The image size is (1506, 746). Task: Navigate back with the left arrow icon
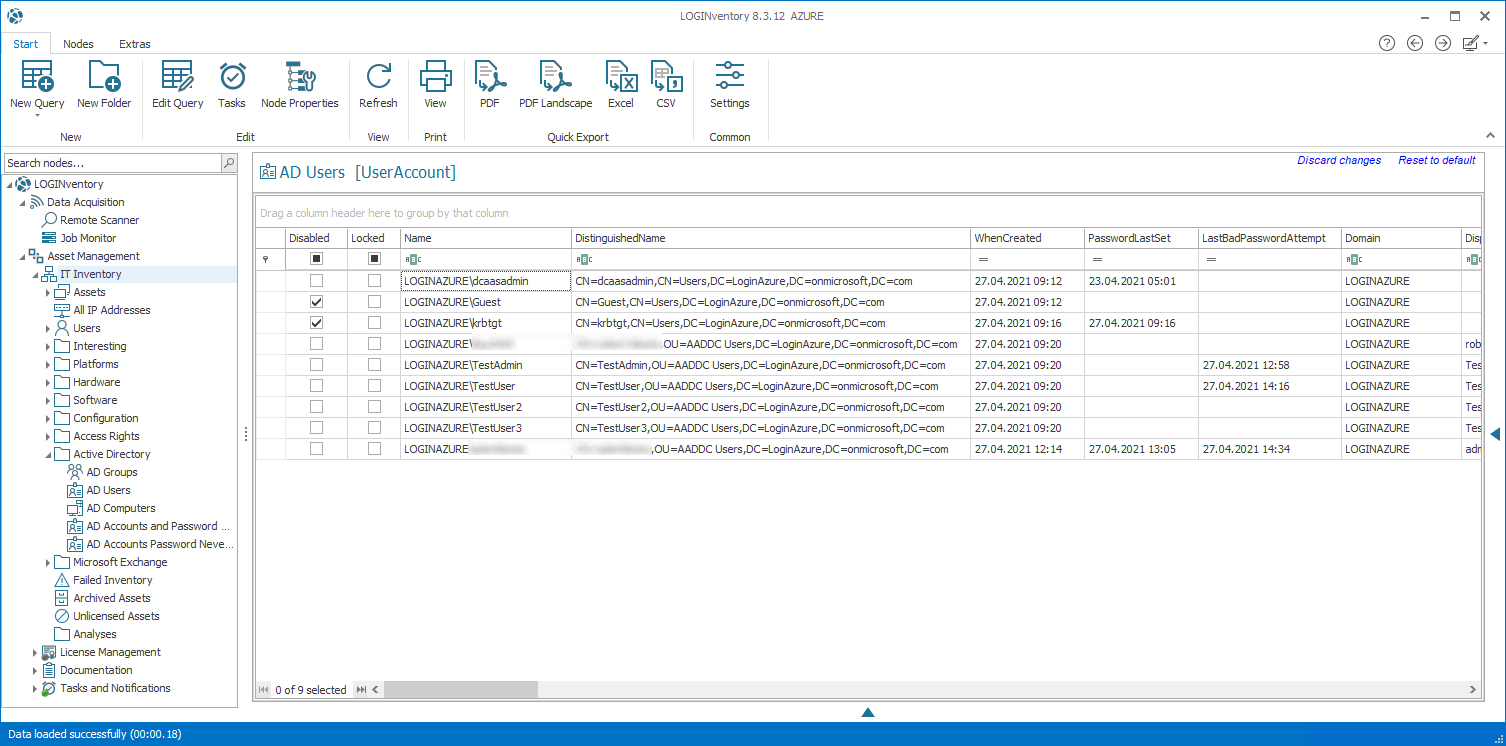pos(1415,43)
